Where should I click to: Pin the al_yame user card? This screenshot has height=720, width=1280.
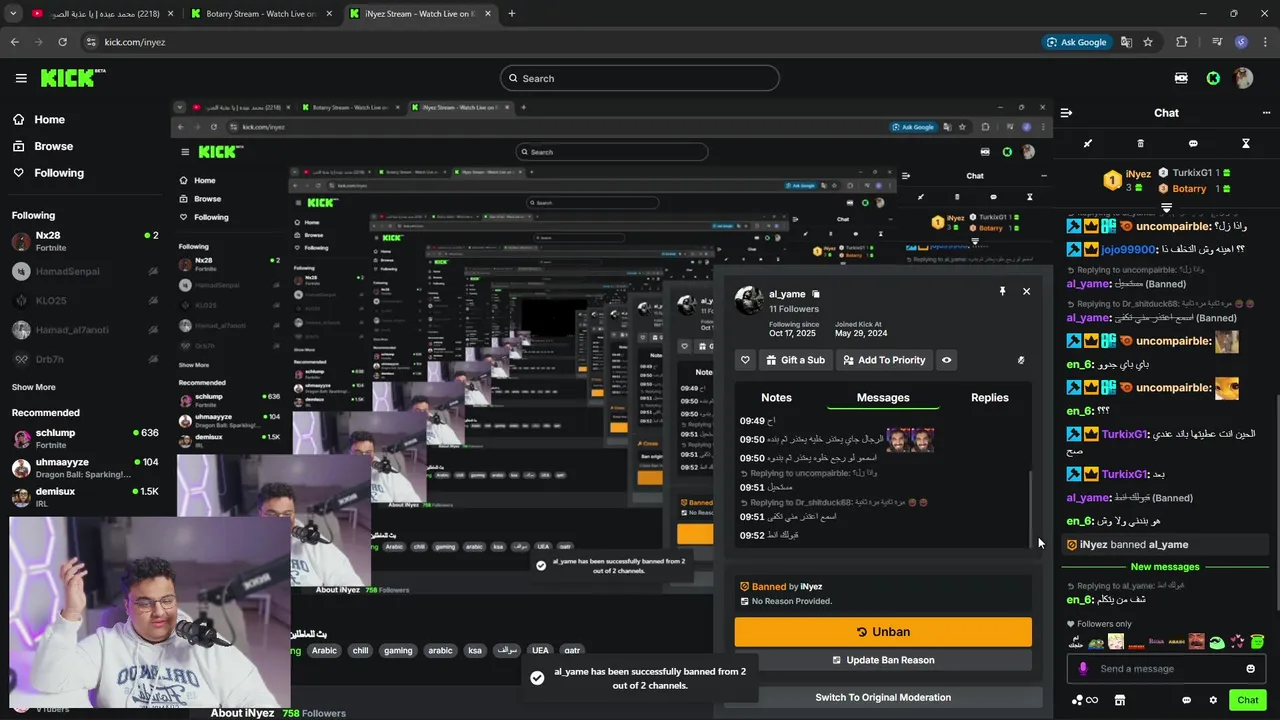pyautogui.click(x=1002, y=291)
